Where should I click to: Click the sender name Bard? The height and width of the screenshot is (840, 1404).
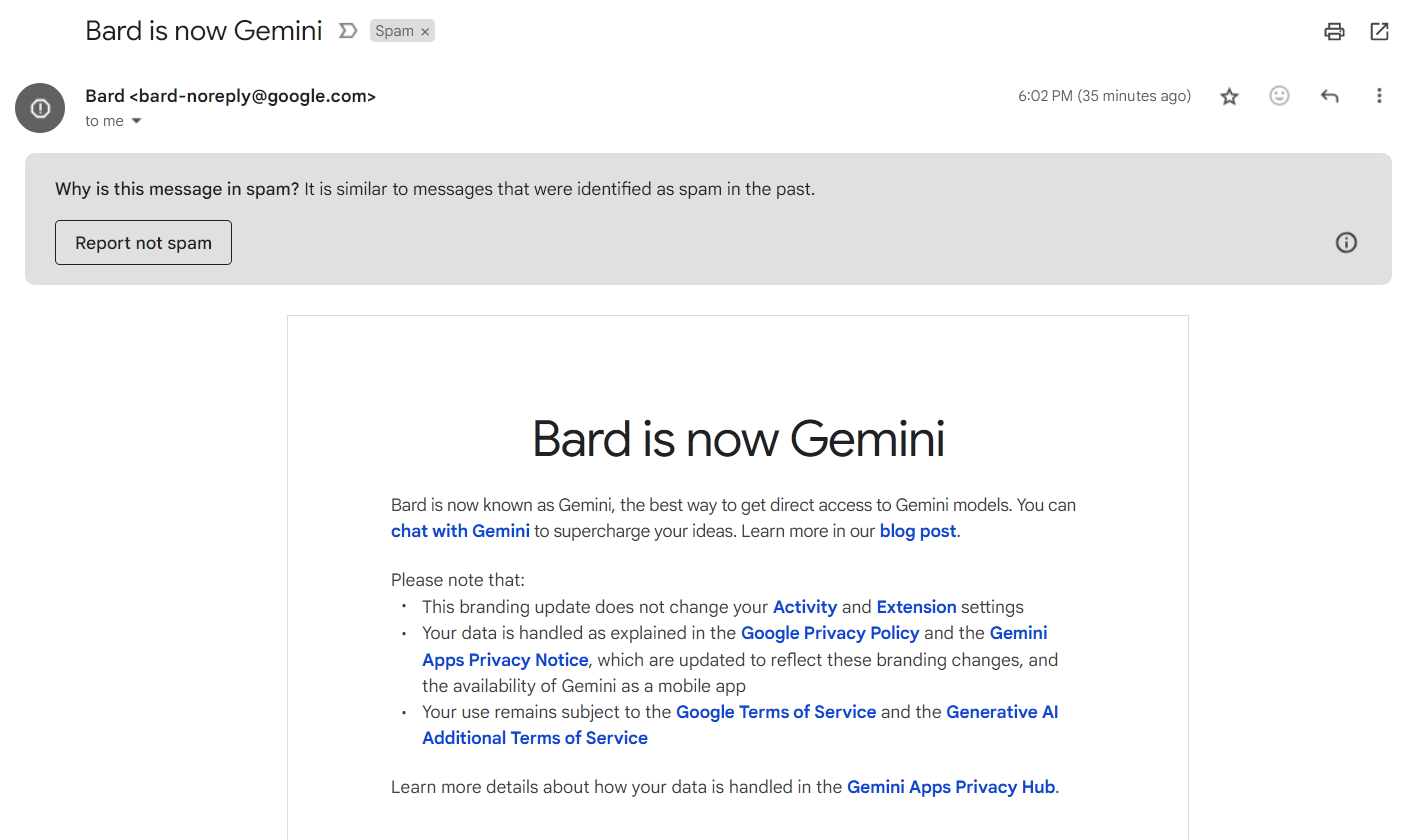click(105, 96)
